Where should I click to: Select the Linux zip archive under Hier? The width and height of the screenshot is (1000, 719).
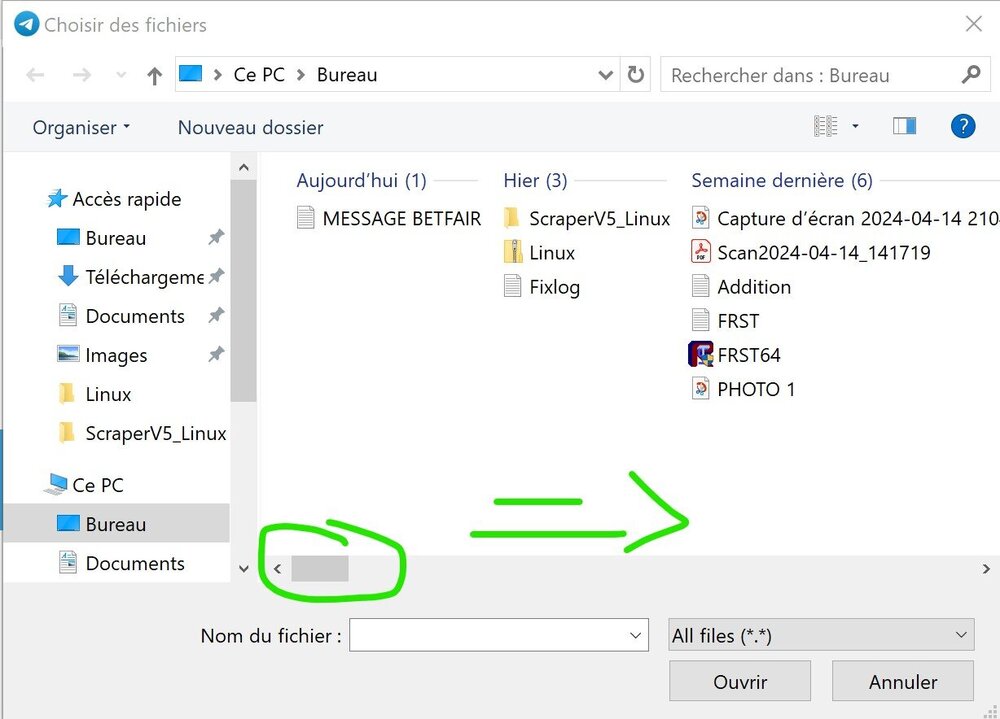[x=551, y=253]
